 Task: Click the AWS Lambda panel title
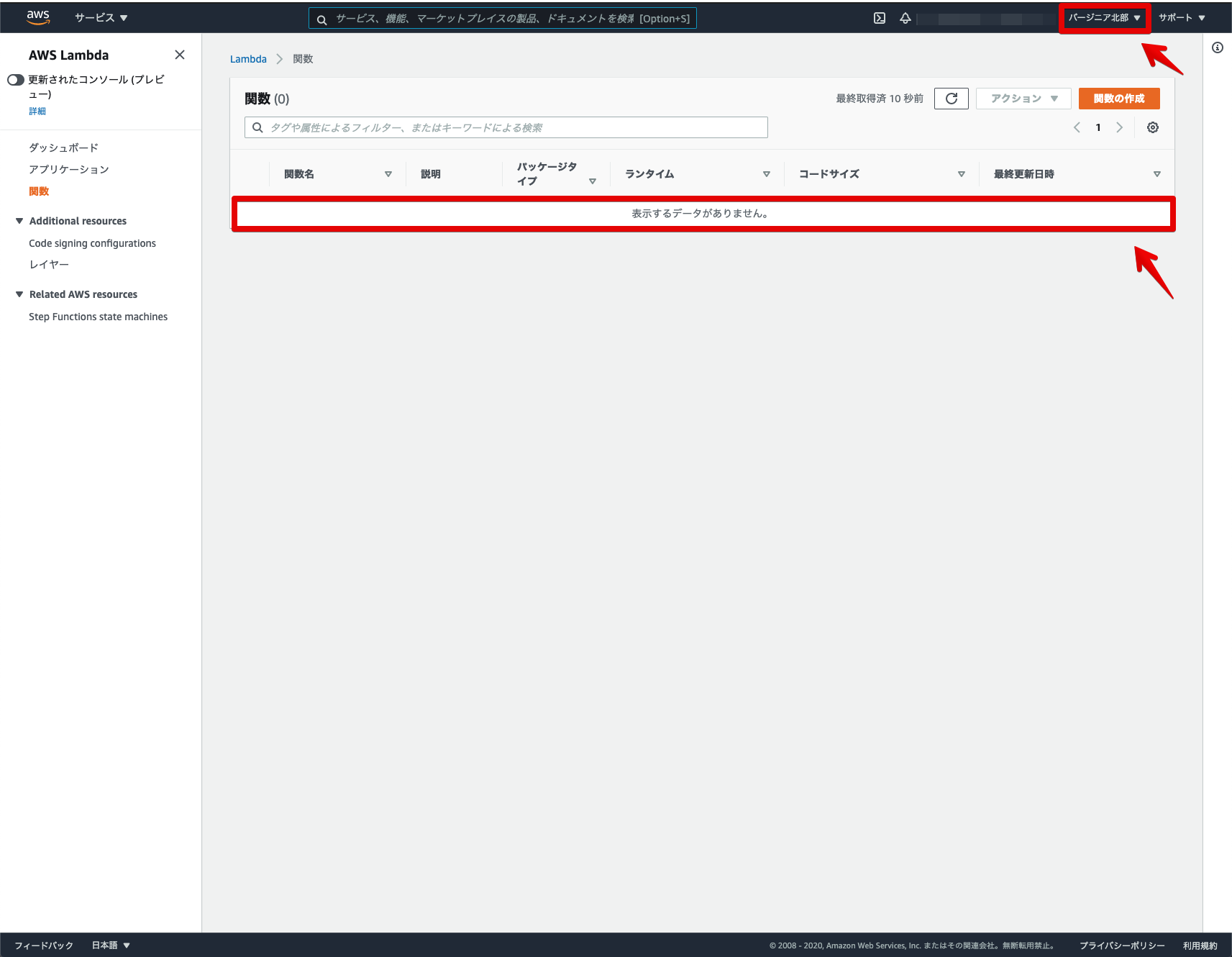tap(69, 55)
